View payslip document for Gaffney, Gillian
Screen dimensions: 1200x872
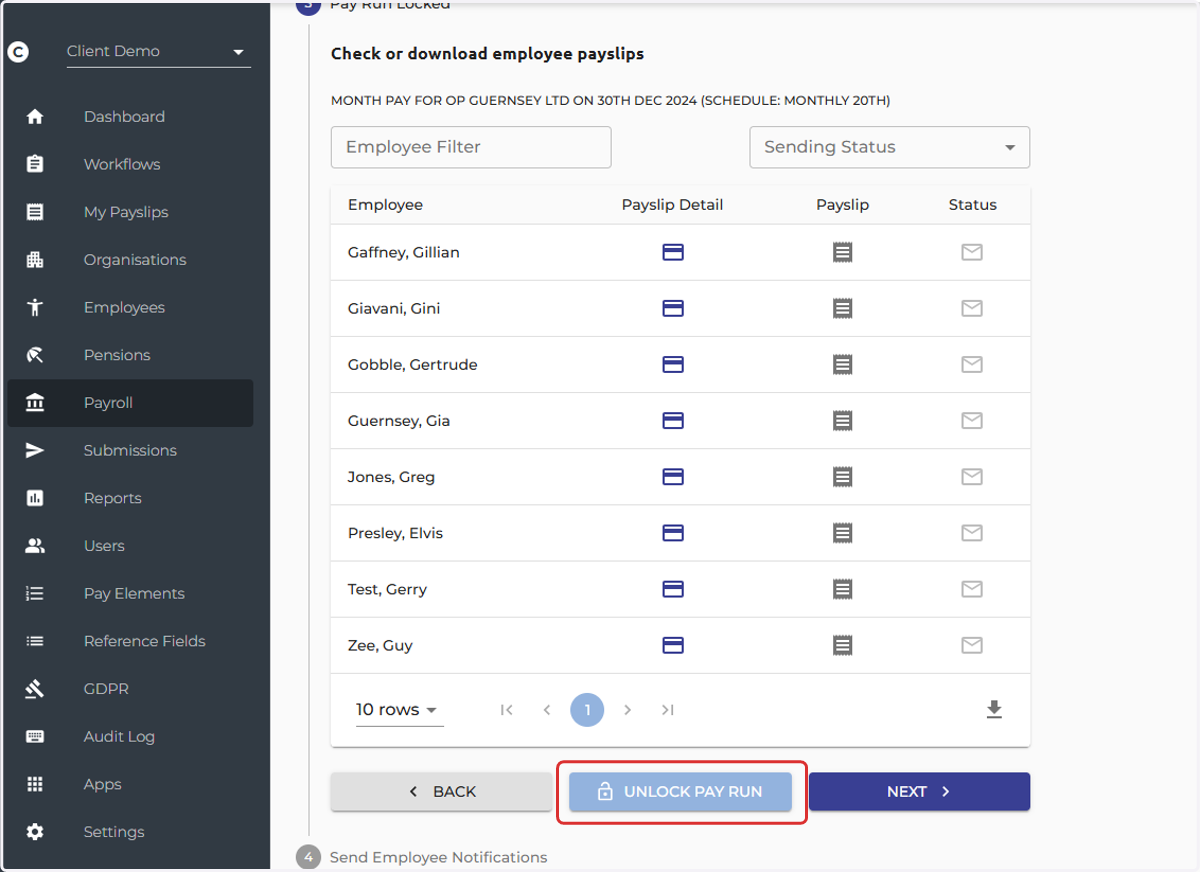pyautogui.click(x=843, y=252)
